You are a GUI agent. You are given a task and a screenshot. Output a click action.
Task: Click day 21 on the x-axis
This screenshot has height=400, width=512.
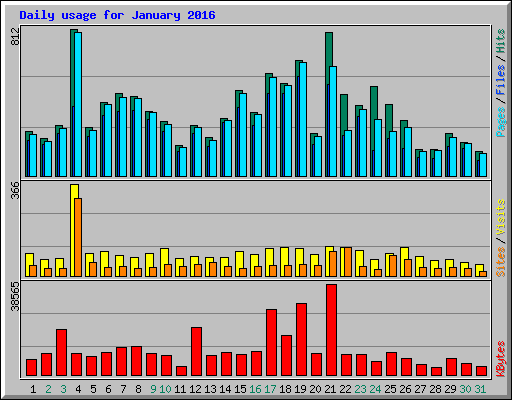click(x=330, y=389)
